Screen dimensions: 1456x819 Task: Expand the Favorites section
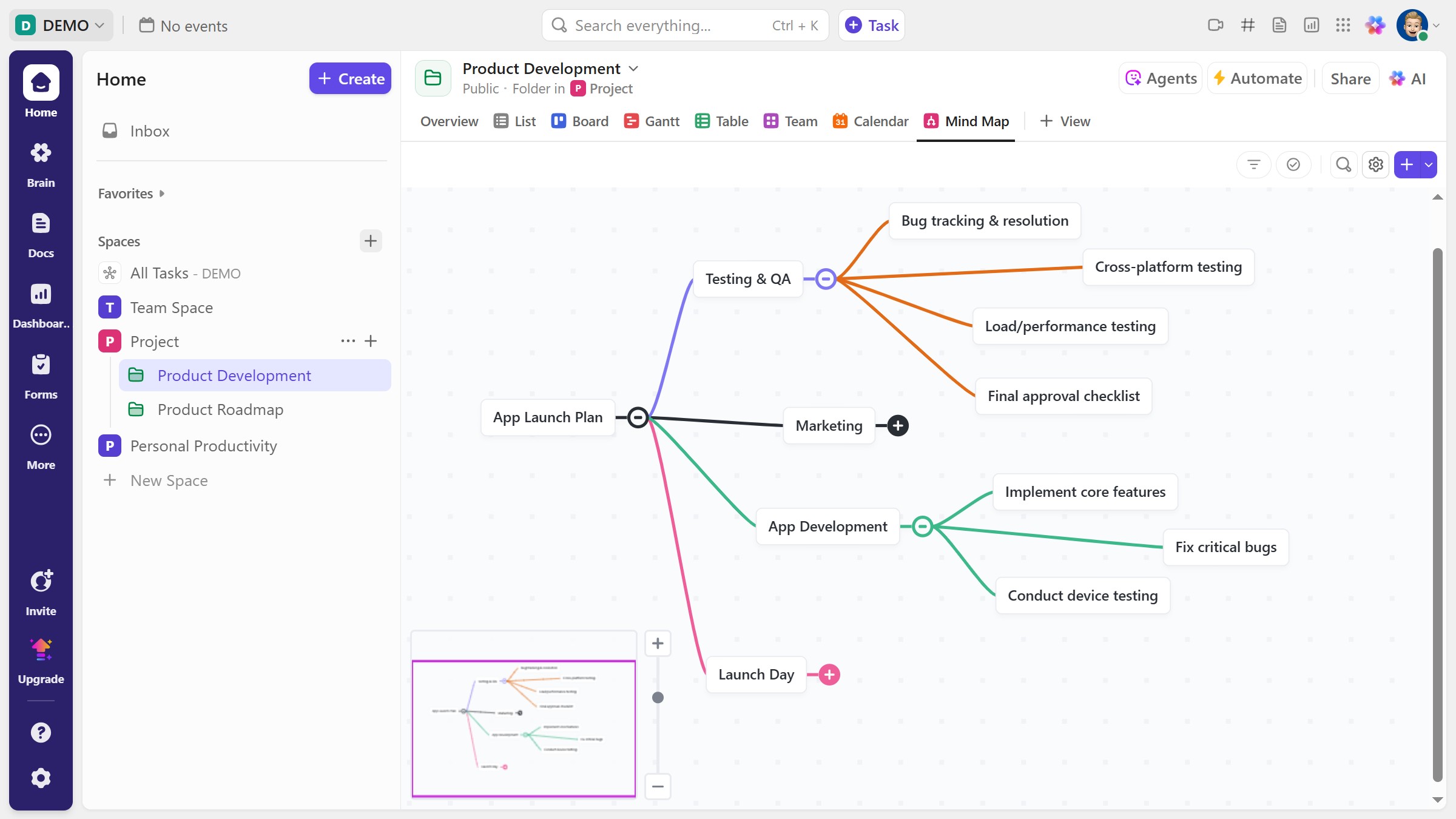pos(162,193)
